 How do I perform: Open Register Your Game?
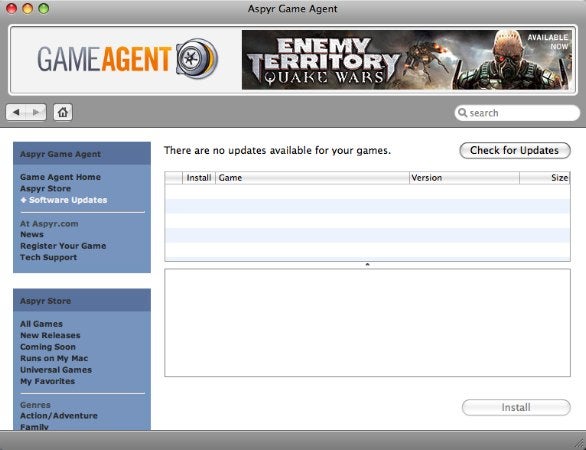pyautogui.click(x=63, y=246)
